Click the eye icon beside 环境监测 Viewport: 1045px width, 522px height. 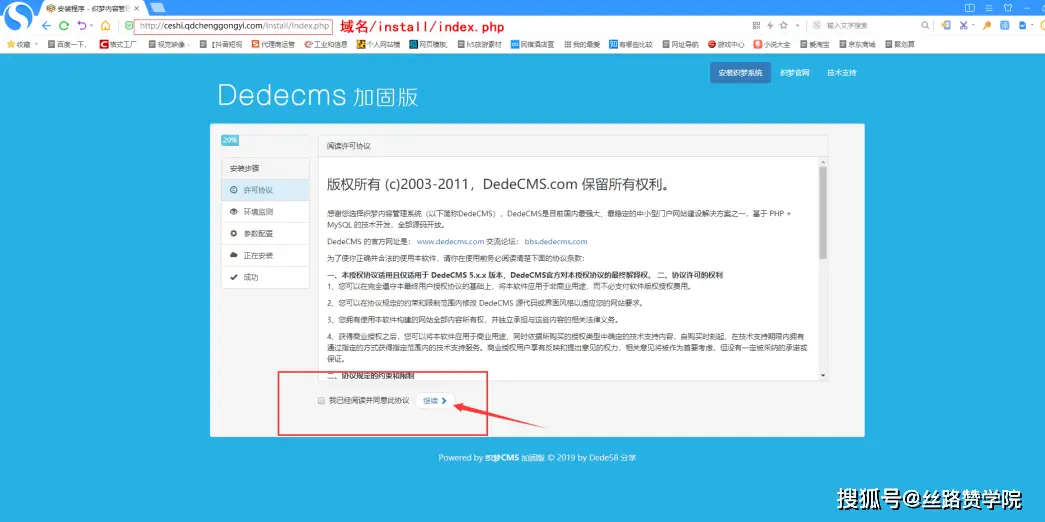pos(233,211)
